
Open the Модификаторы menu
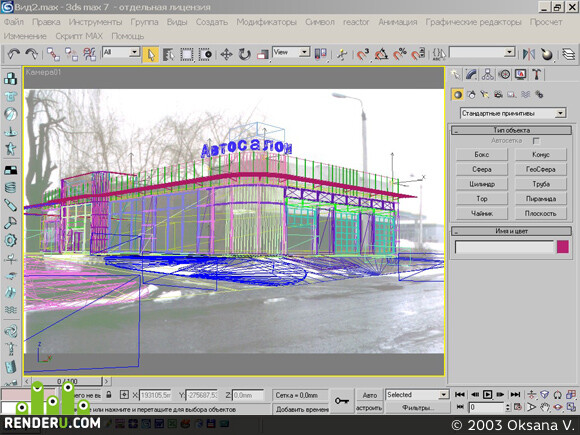coord(266,22)
